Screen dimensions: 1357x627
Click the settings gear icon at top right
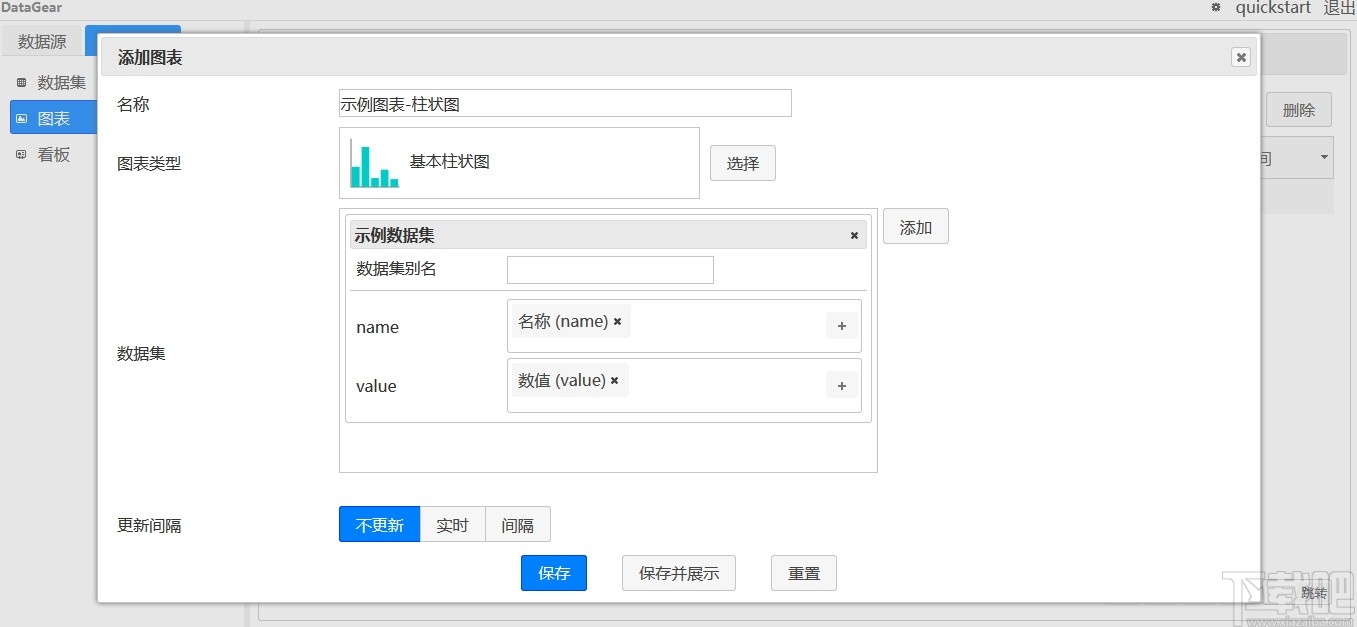click(1214, 8)
